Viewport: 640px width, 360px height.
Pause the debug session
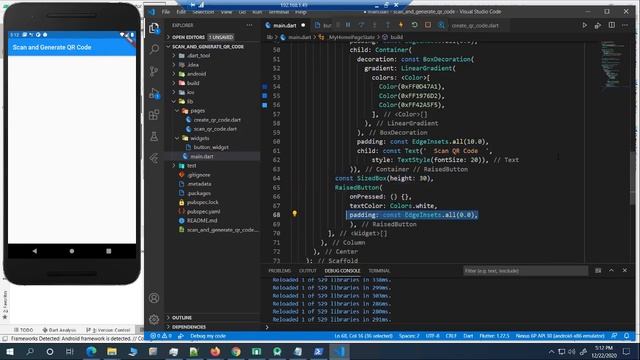(348, 25)
